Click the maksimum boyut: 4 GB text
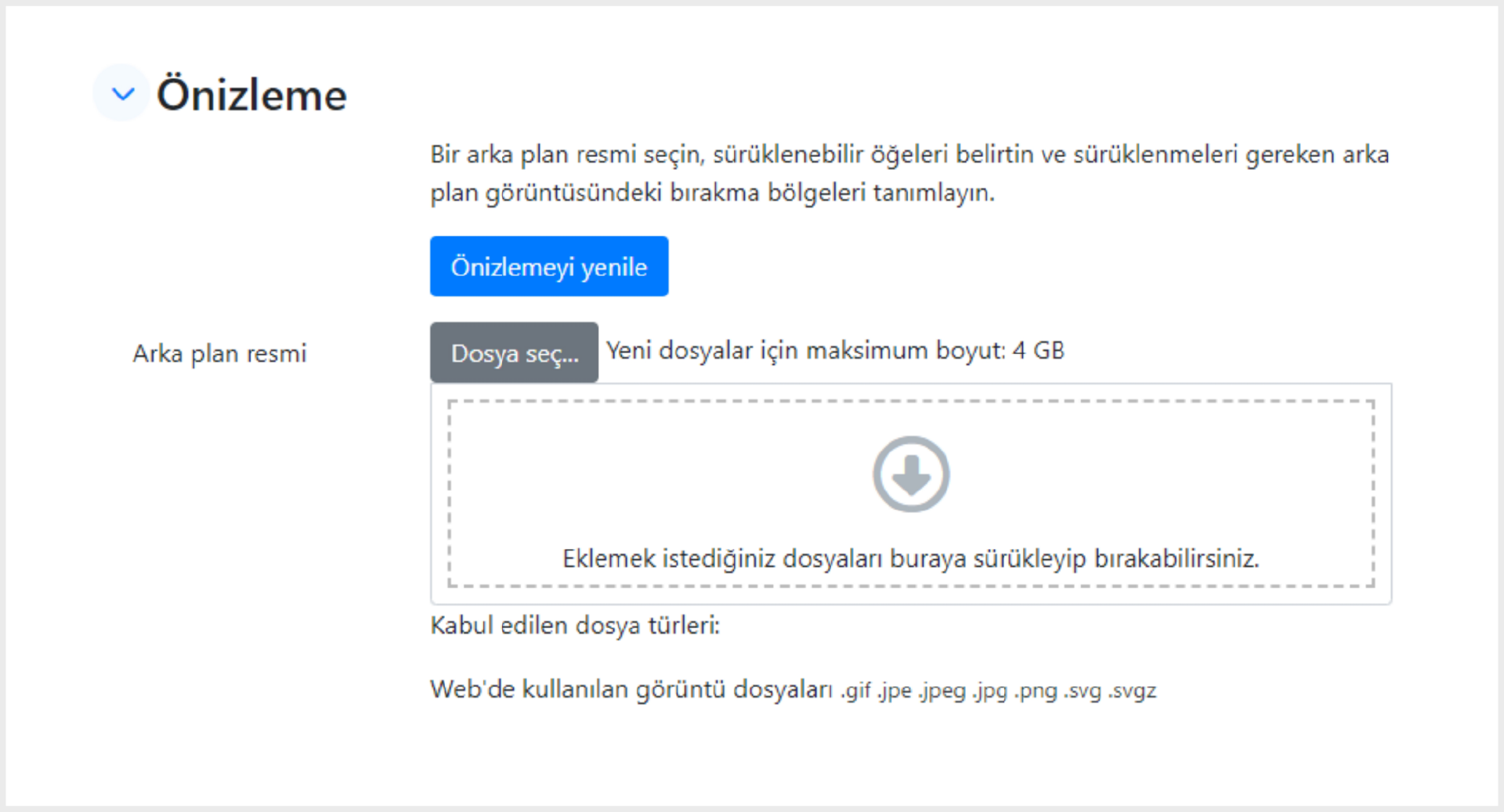Image resolution: width=1504 pixels, height=812 pixels. (935, 350)
